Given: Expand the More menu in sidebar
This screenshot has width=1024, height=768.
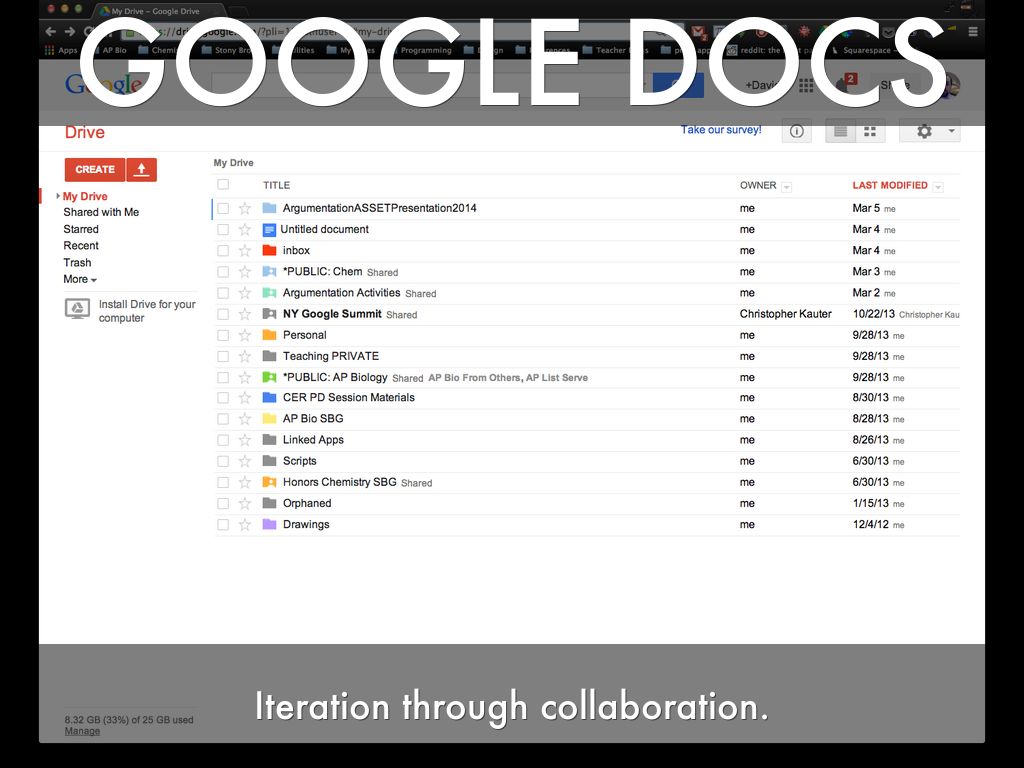Looking at the screenshot, I should 80,280.
